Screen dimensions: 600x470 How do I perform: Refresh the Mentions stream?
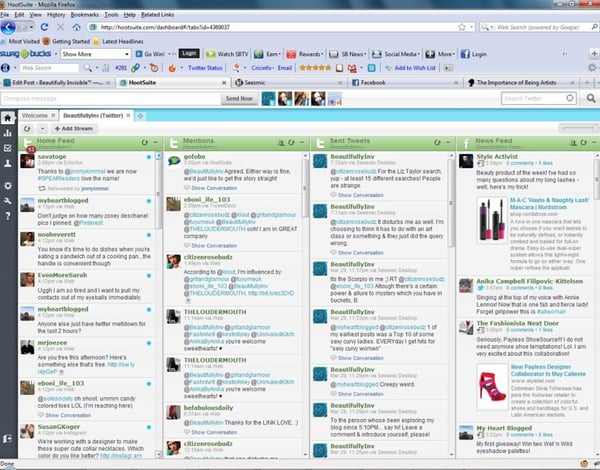coord(292,142)
